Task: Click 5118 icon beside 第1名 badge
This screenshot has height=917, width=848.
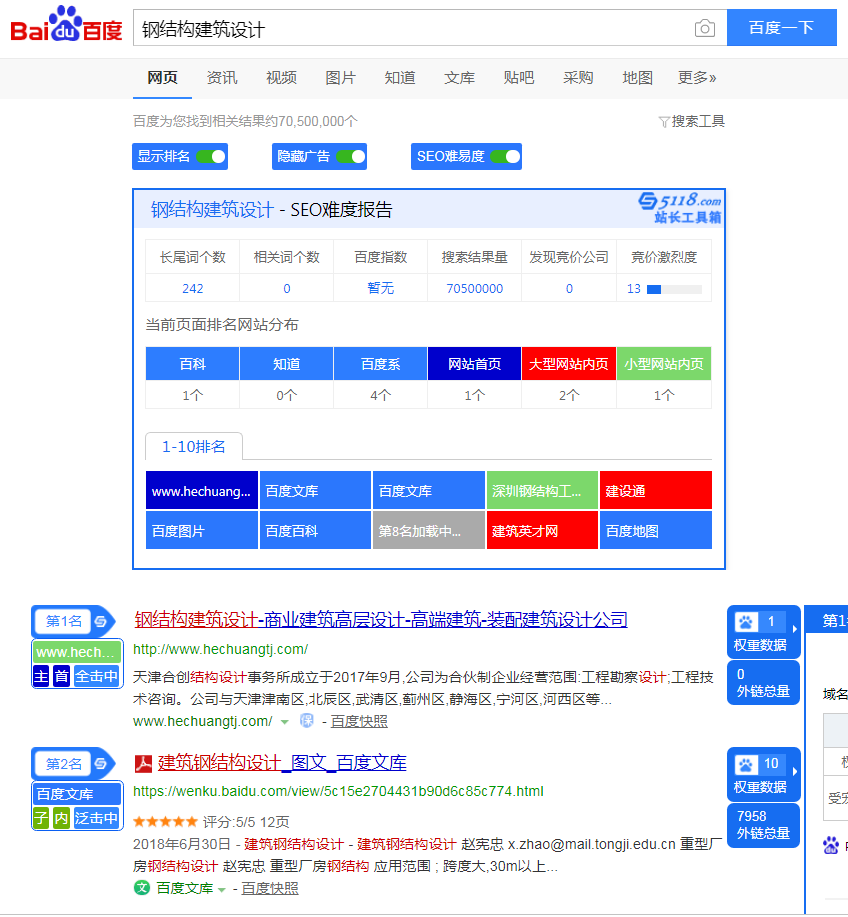Action: [x=101, y=621]
